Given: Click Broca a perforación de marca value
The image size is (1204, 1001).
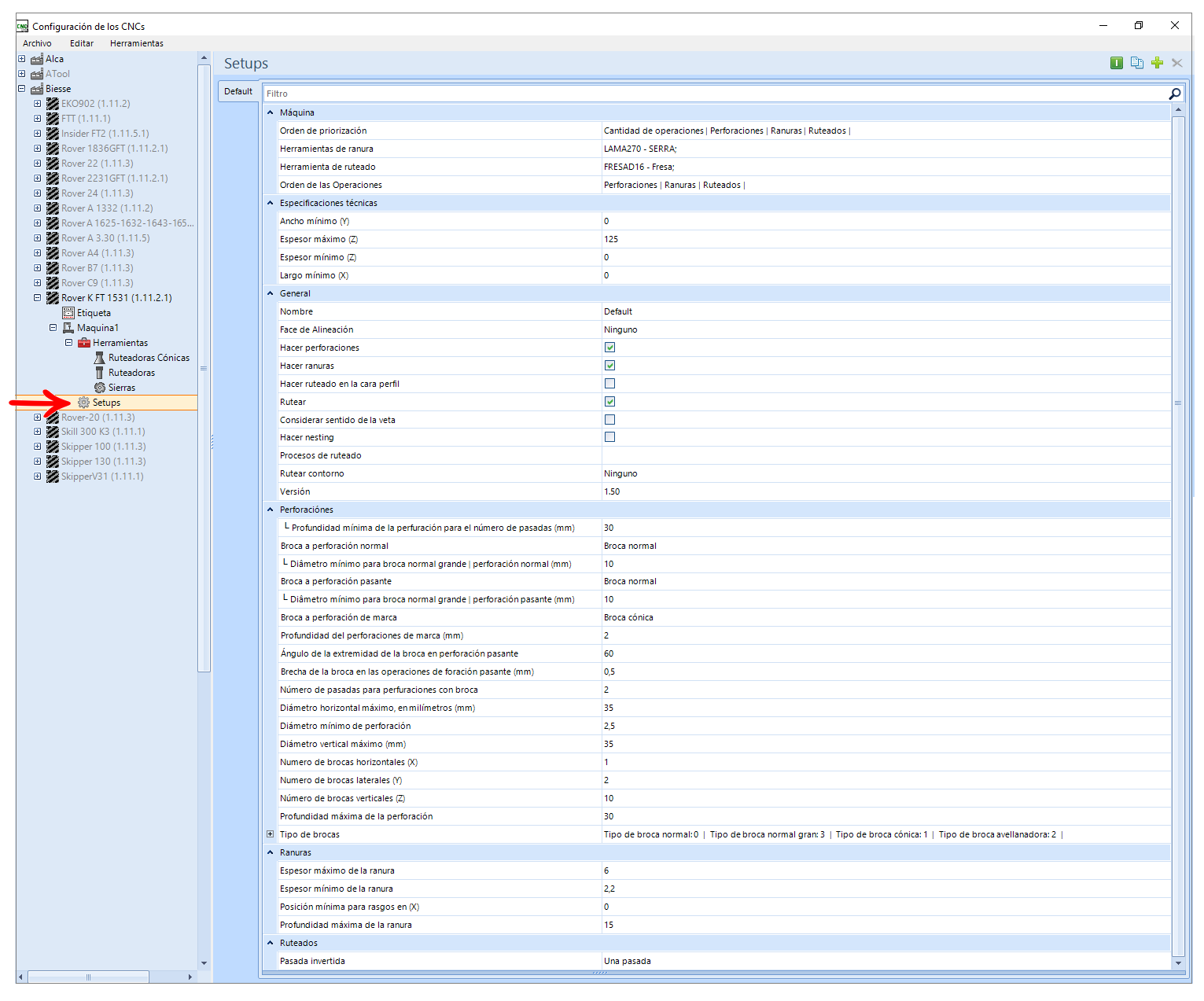Looking at the screenshot, I should coord(628,617).
